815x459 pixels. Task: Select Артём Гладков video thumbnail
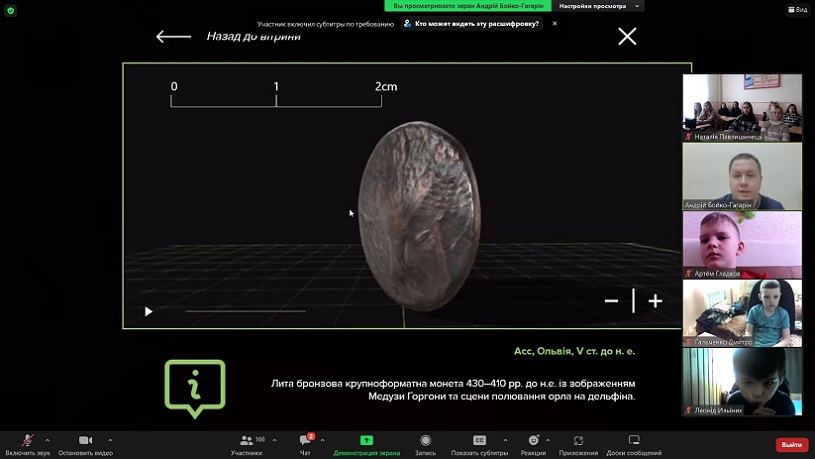coord(742,245)
